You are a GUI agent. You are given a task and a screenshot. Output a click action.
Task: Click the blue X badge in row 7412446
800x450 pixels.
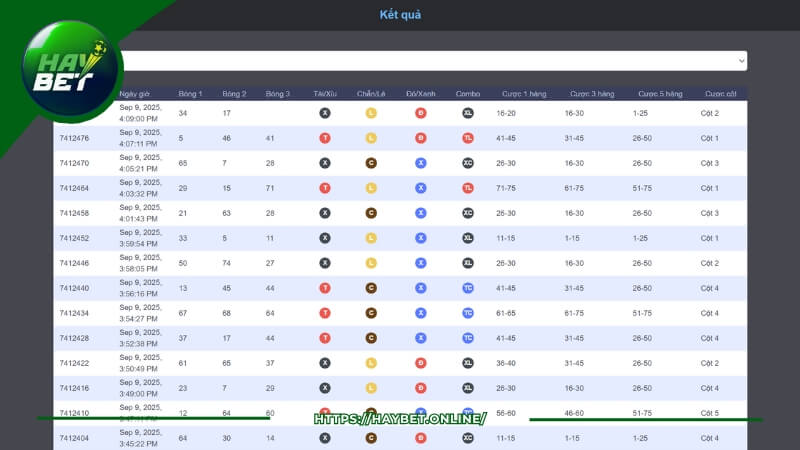pyautogui.click(x=421, y=263)
